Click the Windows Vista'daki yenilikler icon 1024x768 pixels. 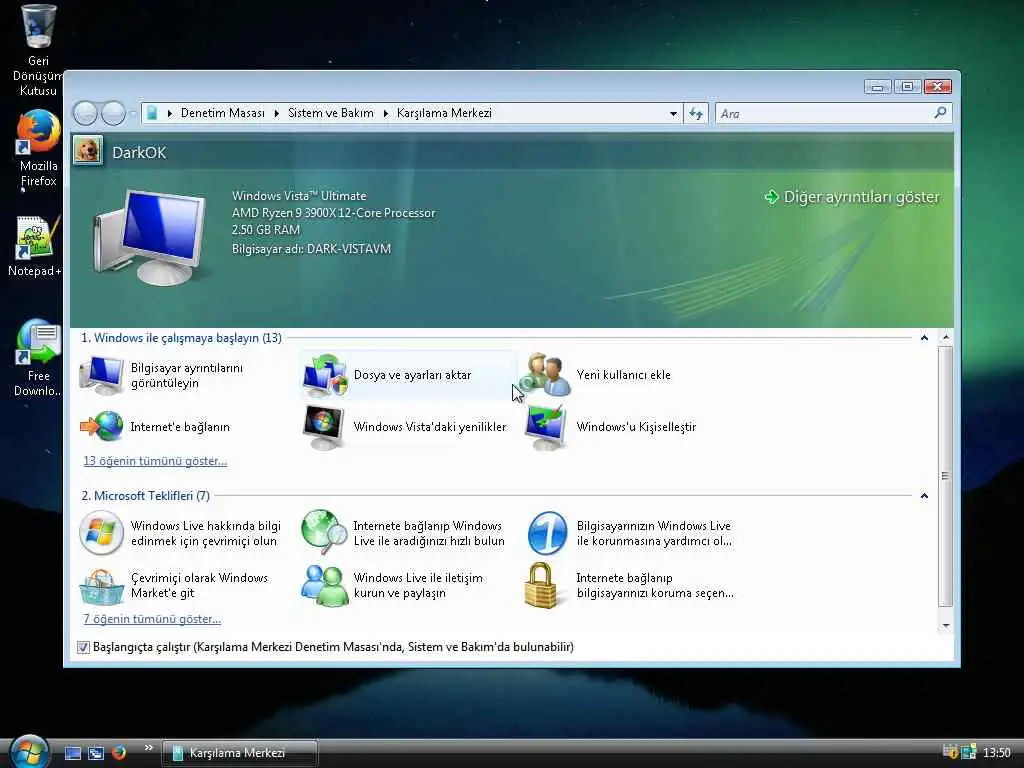pos(324,427)
